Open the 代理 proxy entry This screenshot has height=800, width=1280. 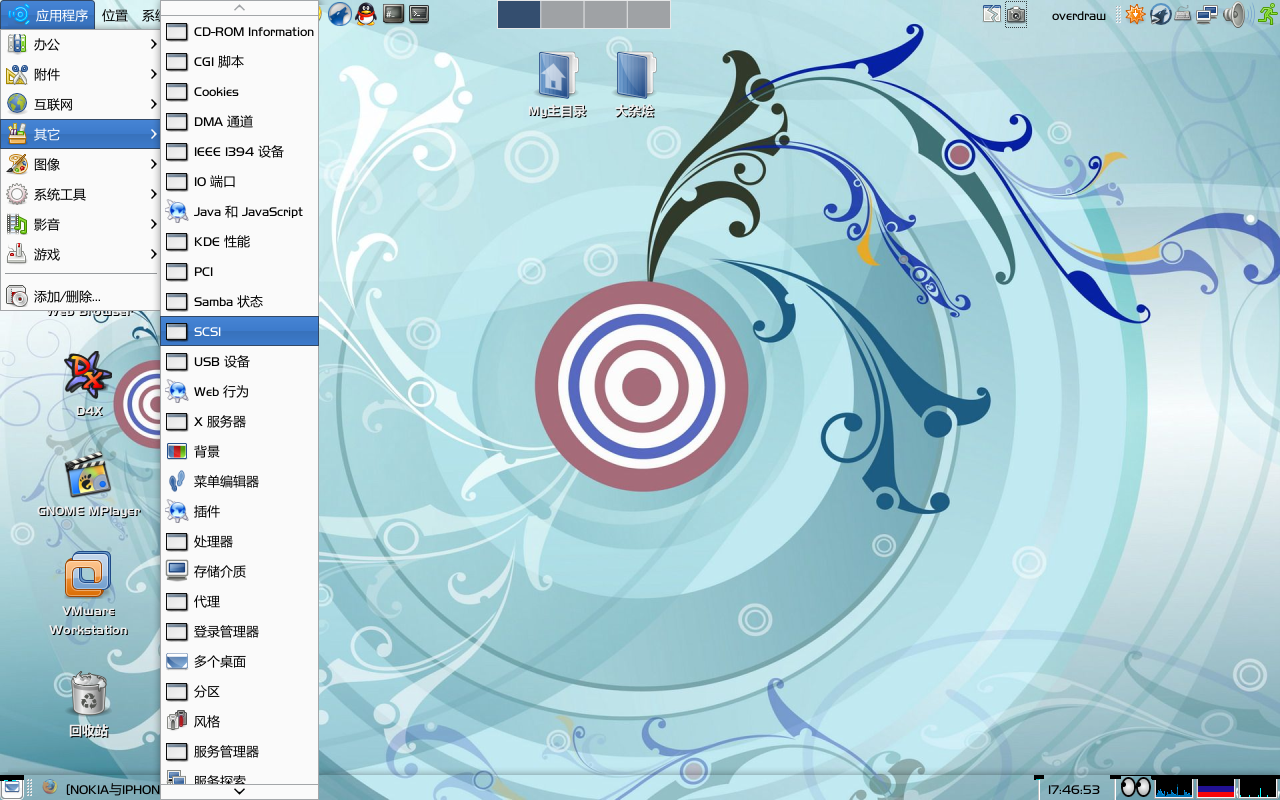(x=239, y=601)
